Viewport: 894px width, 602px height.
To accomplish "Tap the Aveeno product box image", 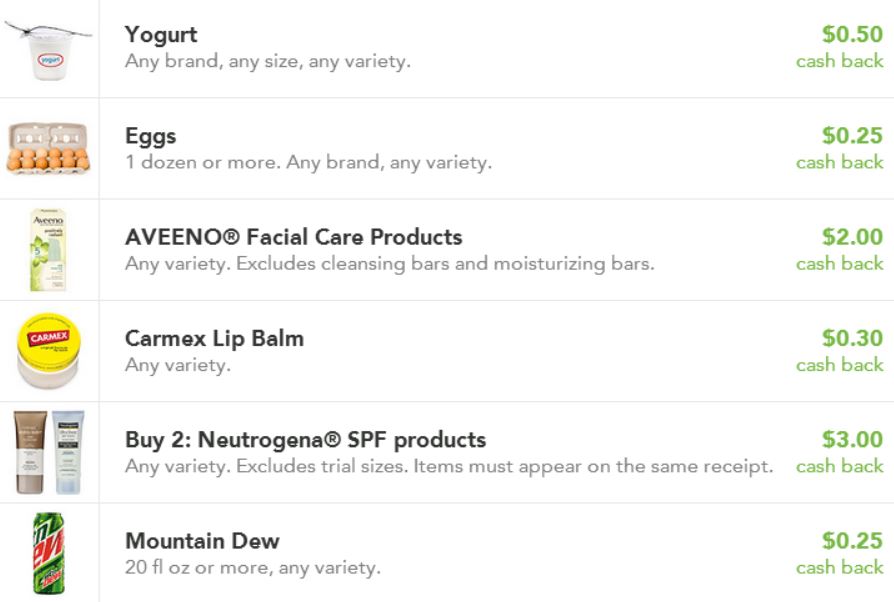I will point(47,250).
